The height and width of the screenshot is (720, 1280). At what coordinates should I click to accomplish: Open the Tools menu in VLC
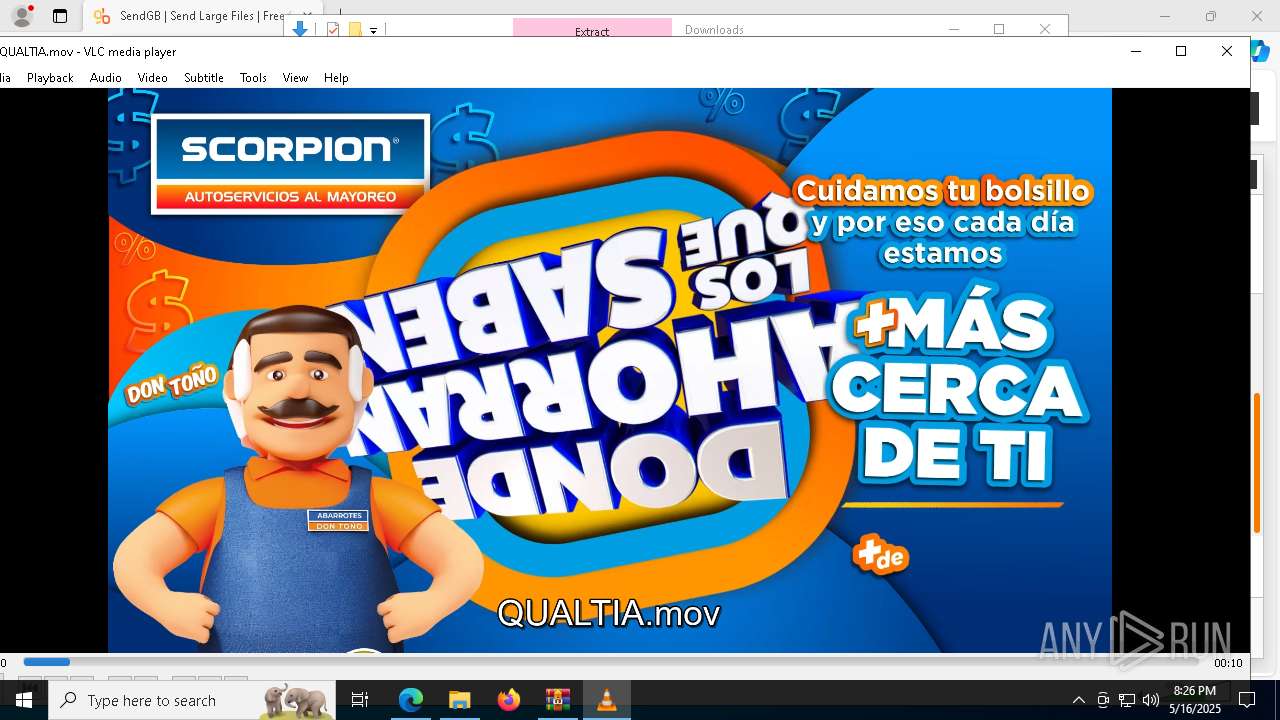coord(253,78)
